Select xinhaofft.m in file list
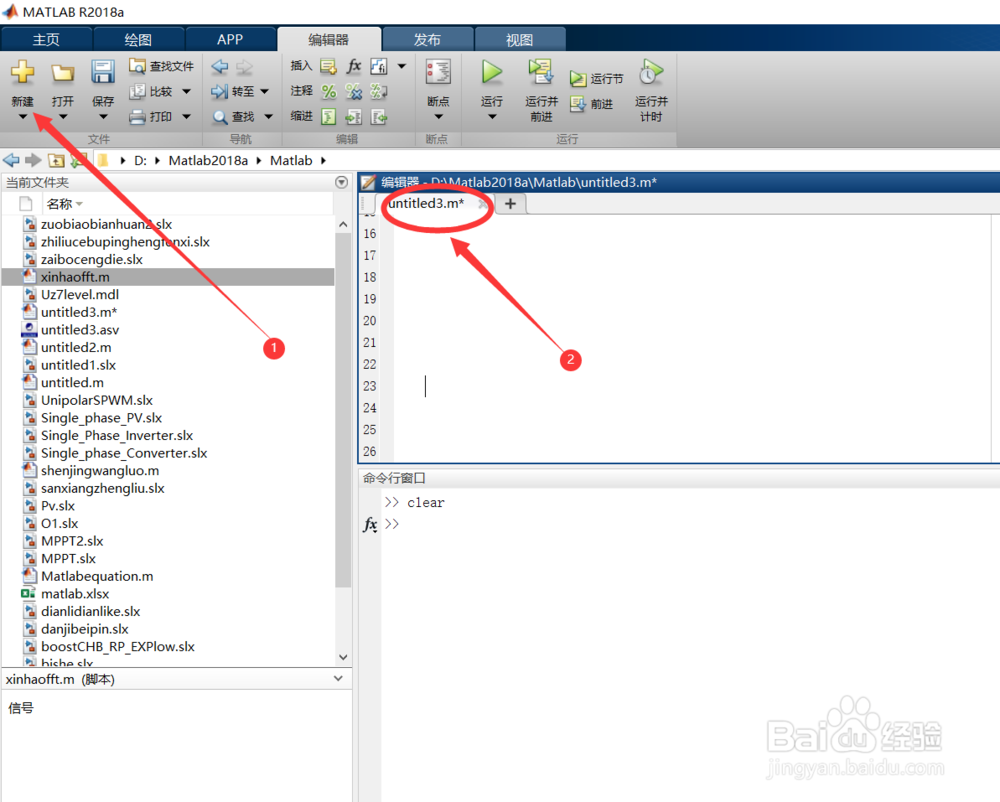This screenshot has height=802, width=1000. pos(168,277)
